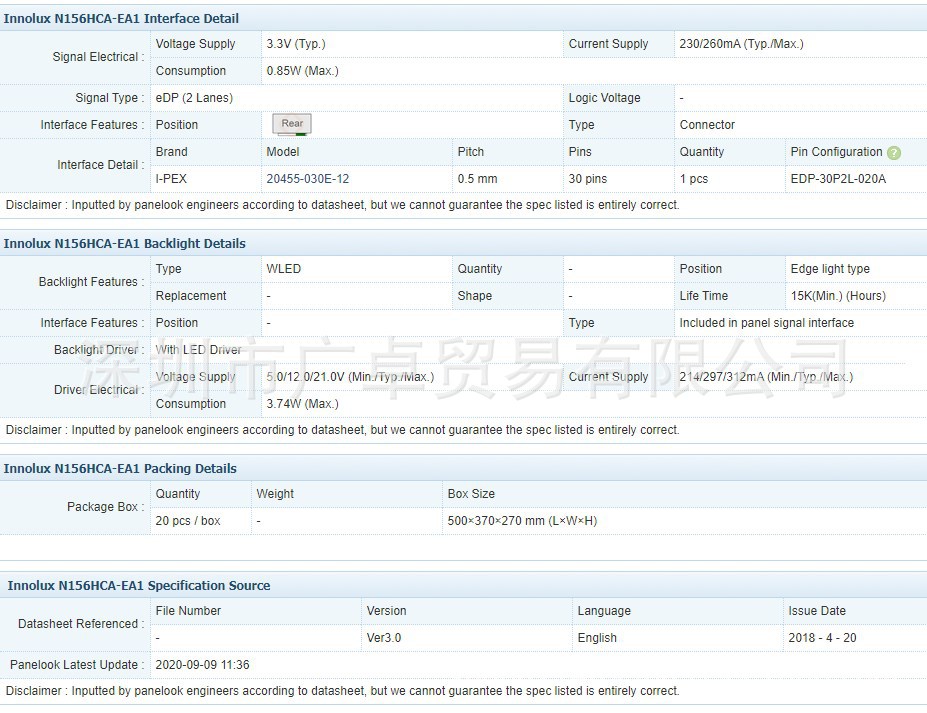927x713 pixels.
Task: Click the 'Edge light type' position value
Action: click(x=830, y=269)
